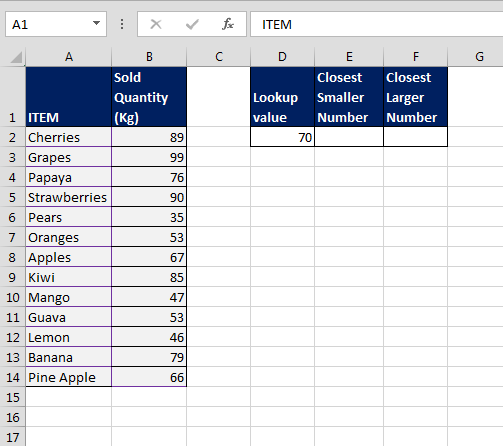Click the Insert Function fx icon
503x446 pixels.
pos(228,24)
